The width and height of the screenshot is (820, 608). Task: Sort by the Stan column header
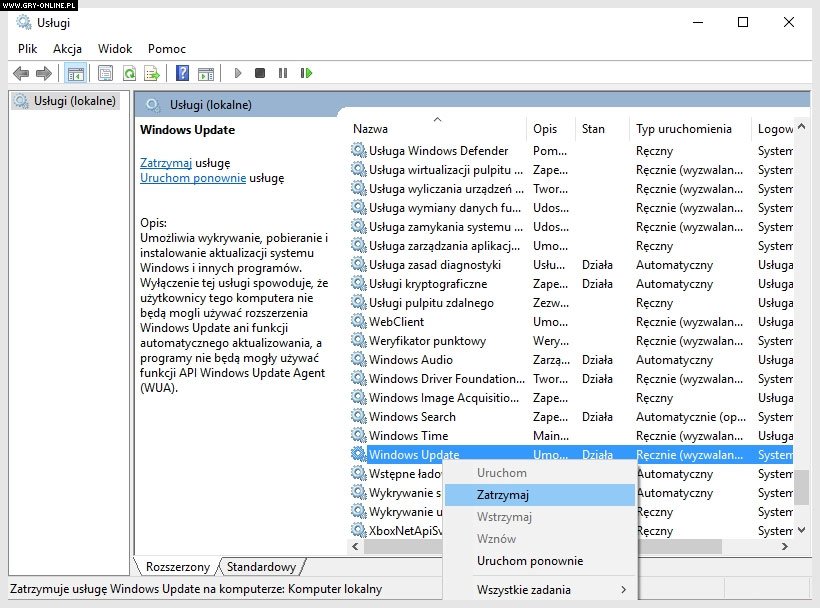click(x=602, y=129)
